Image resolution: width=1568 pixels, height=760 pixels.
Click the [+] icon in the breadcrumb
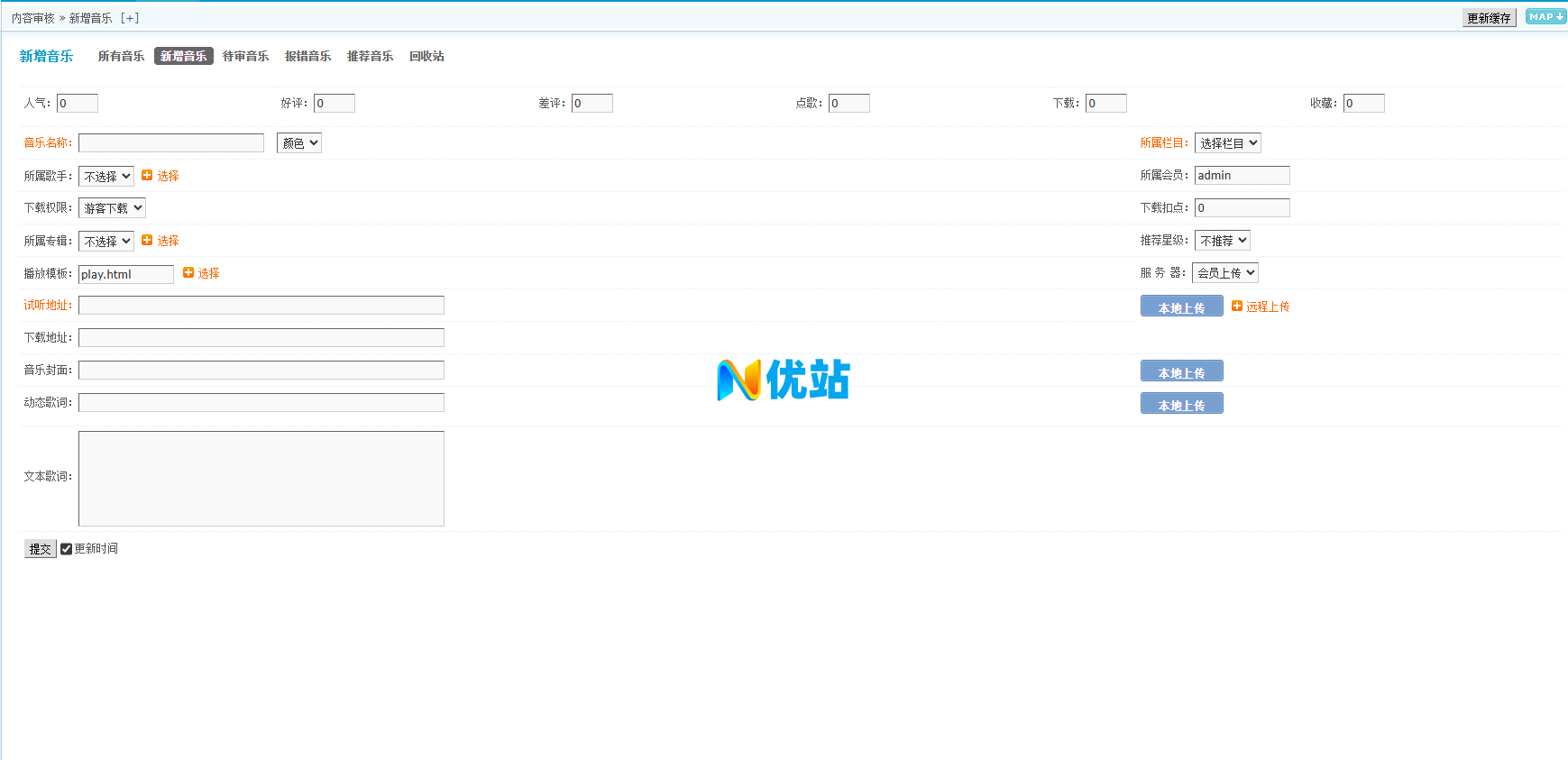[130, 18]
